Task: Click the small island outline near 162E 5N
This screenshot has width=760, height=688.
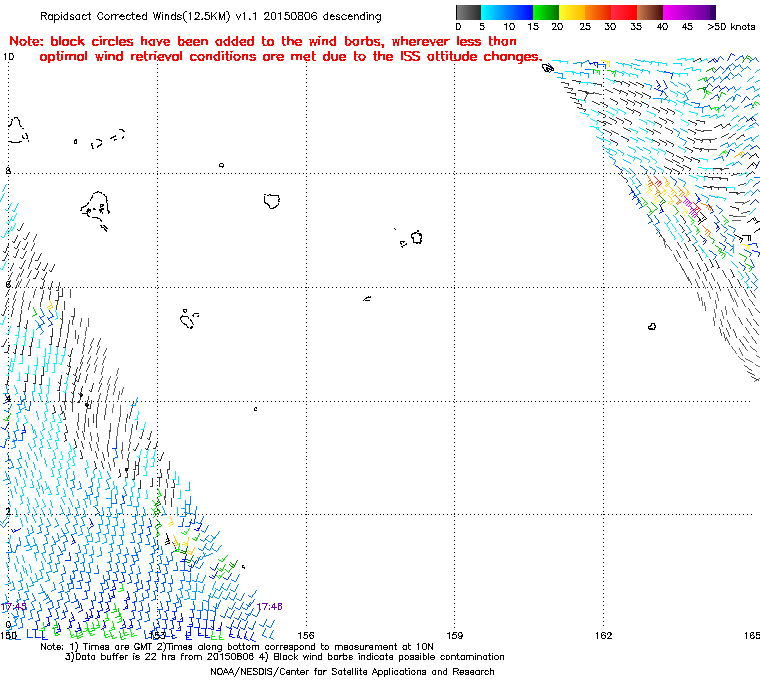Action: (x=652, y=327)
